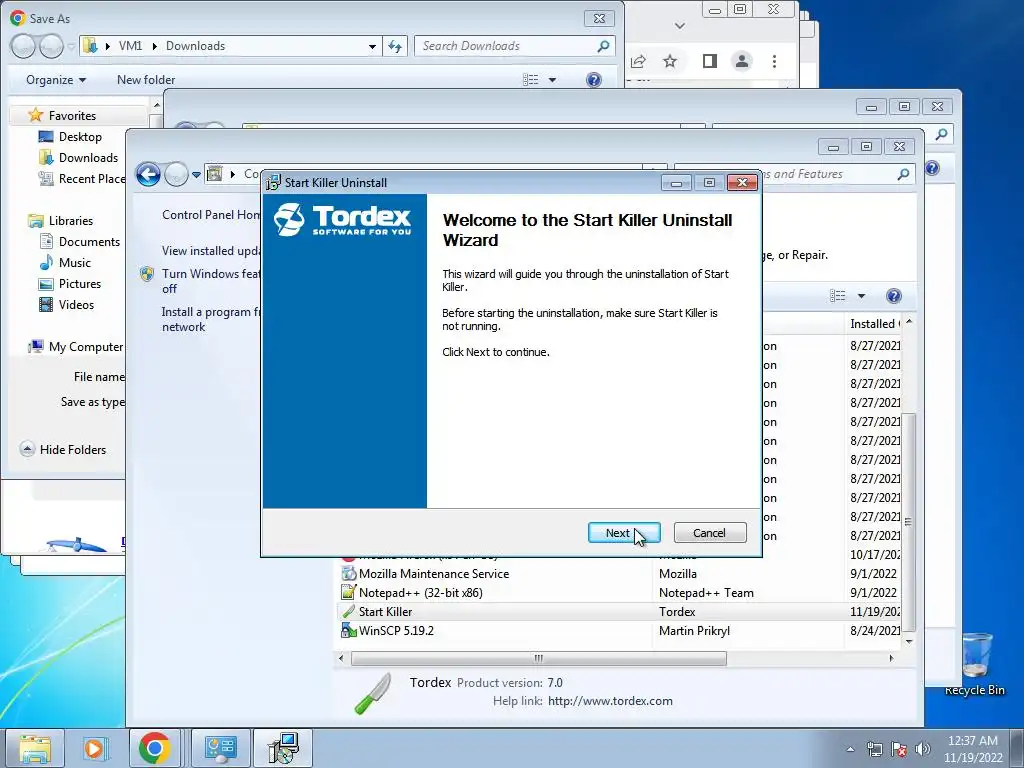Click the large knife icon in the details pane
The height and width of the screenshot is (768, 1024).
[373, 693]
